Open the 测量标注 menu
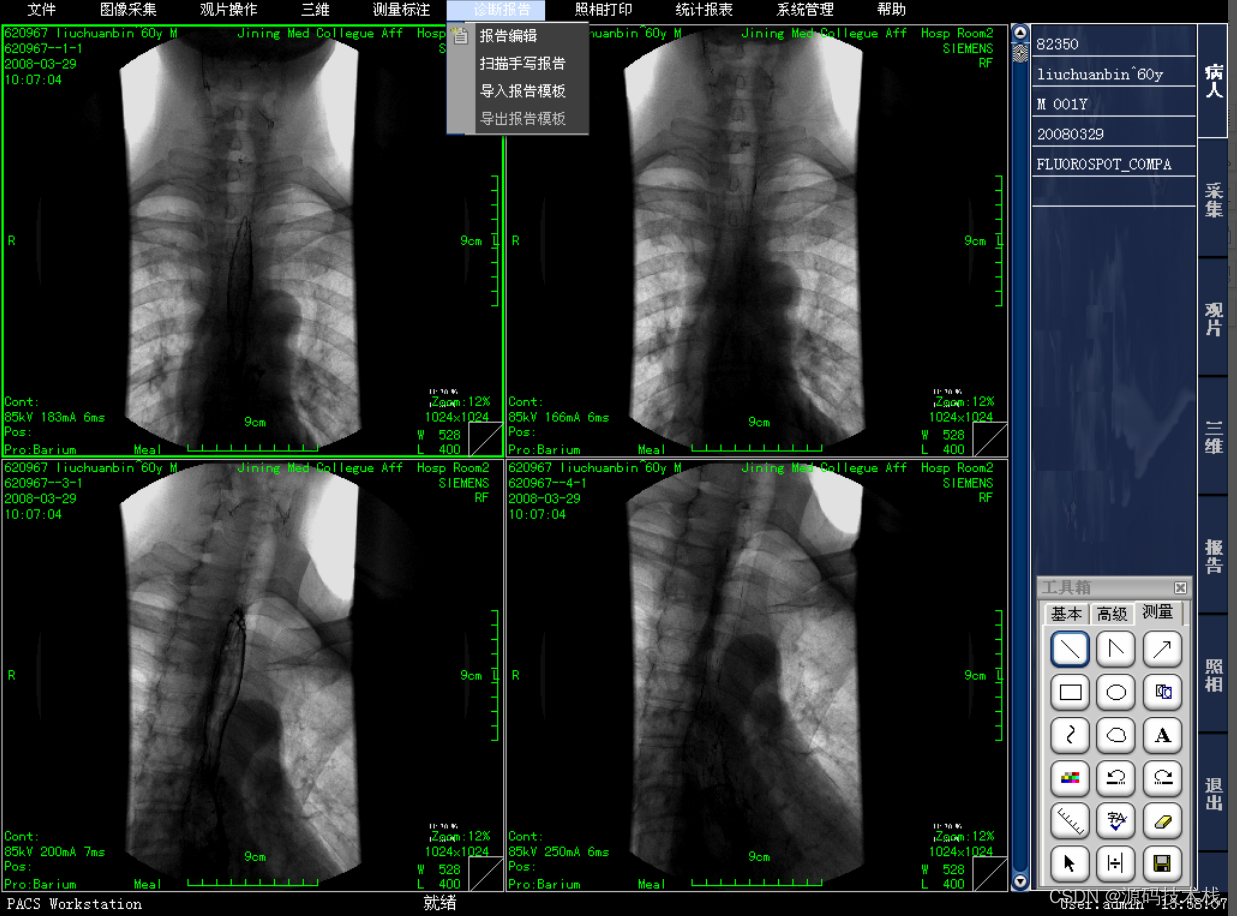 click(401, 10)
